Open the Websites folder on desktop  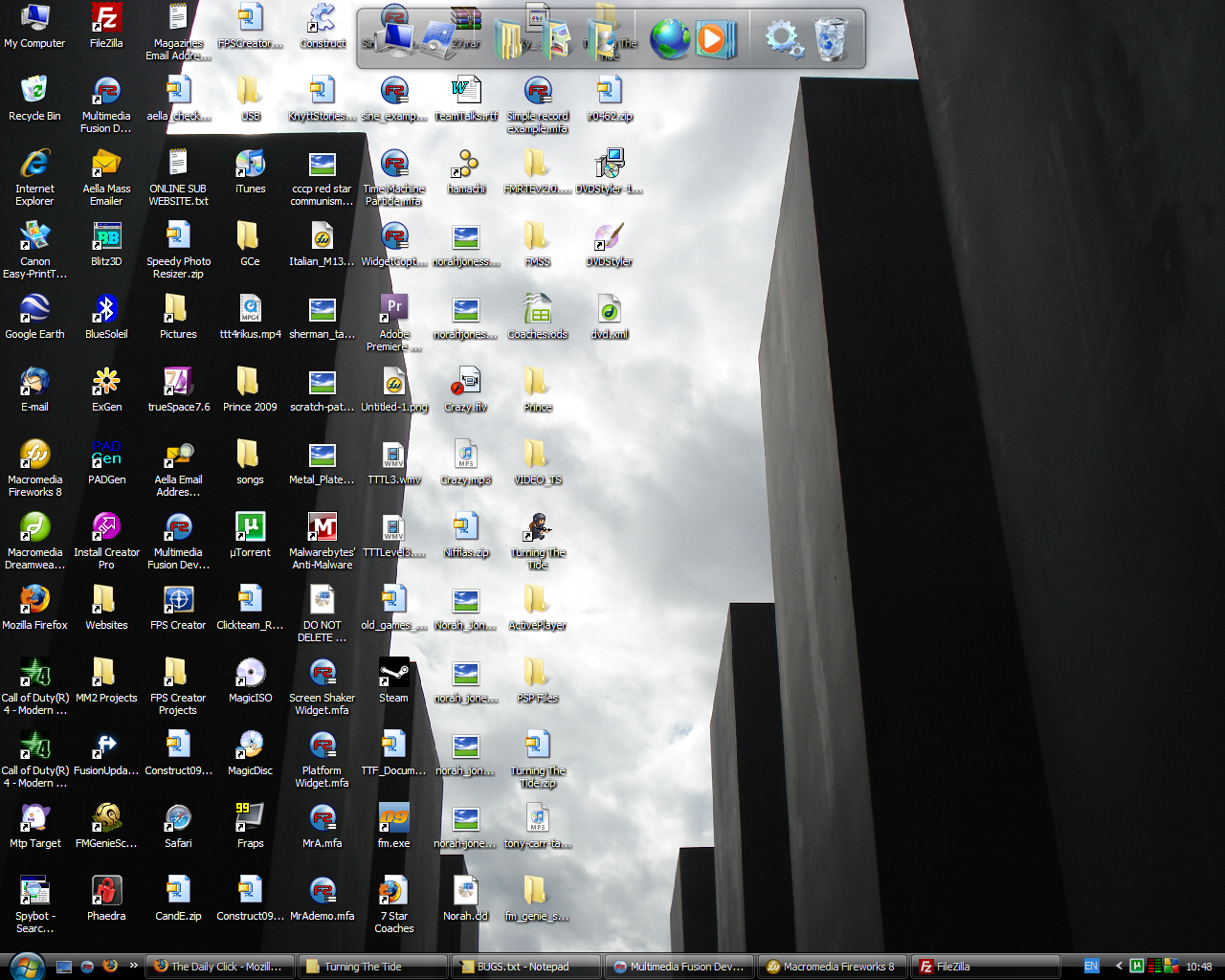tap(106, 608)
